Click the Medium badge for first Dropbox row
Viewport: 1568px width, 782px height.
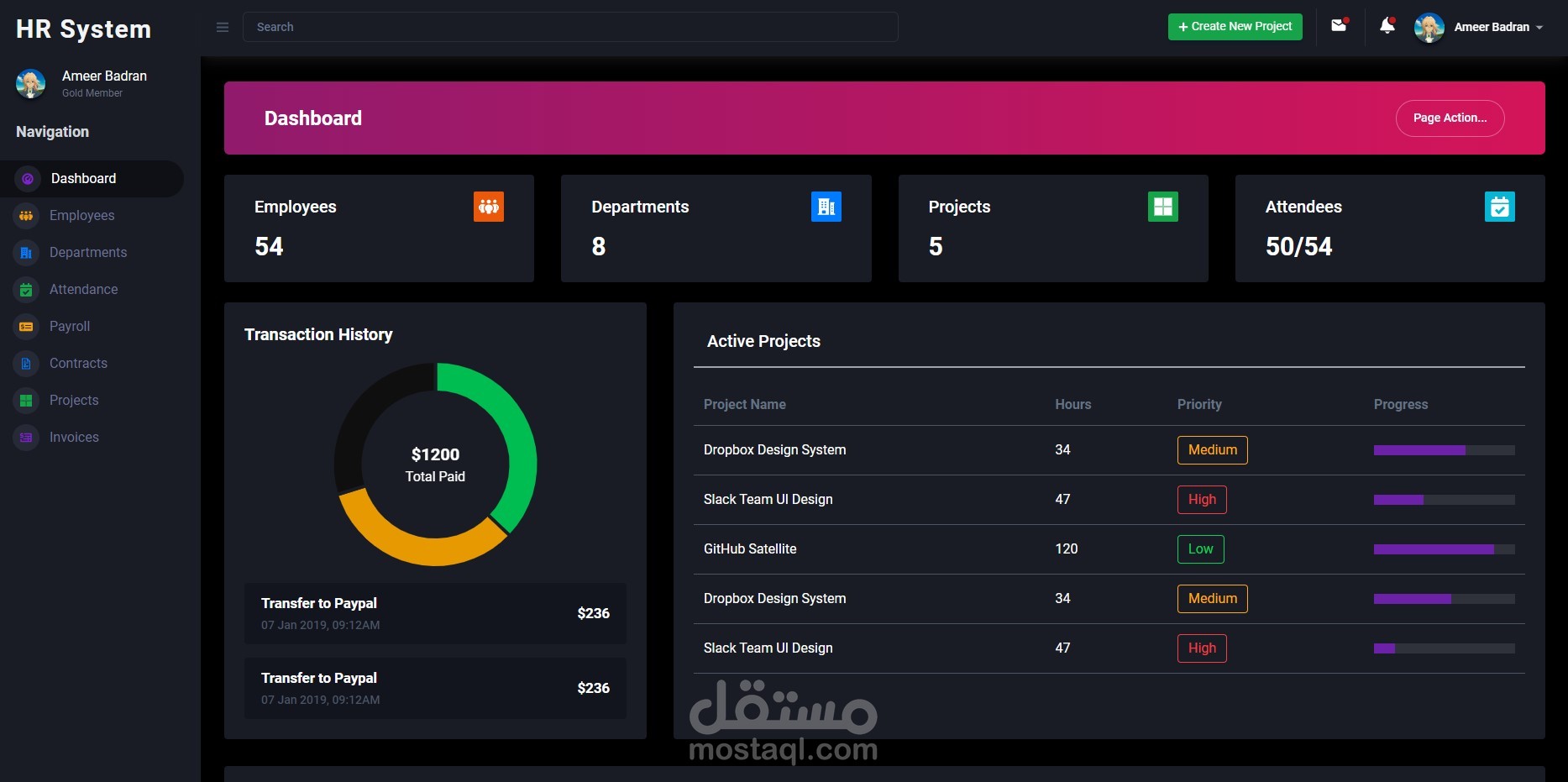(1212, 450)
